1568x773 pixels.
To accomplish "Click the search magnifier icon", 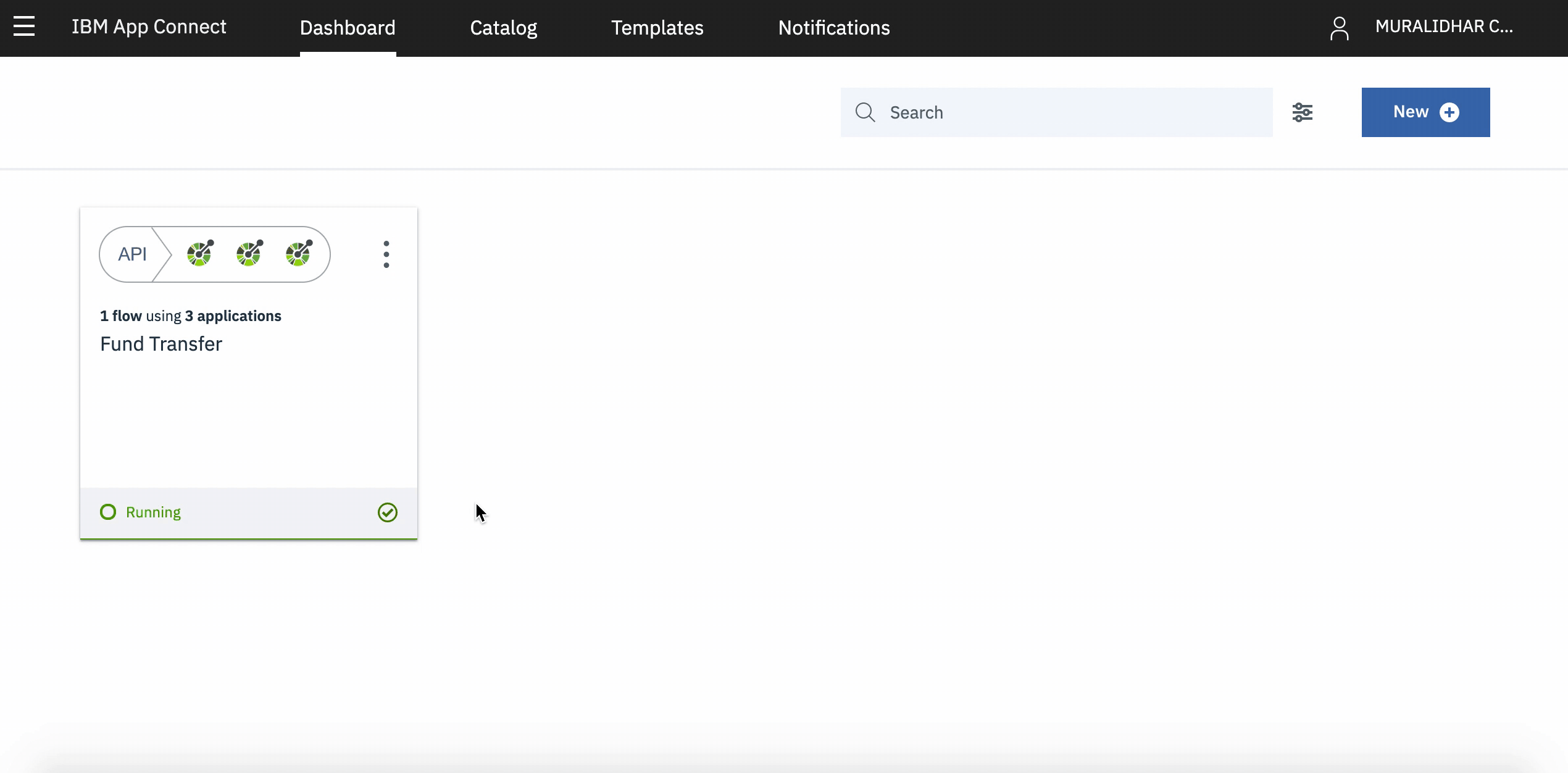I will pos(865,112).
